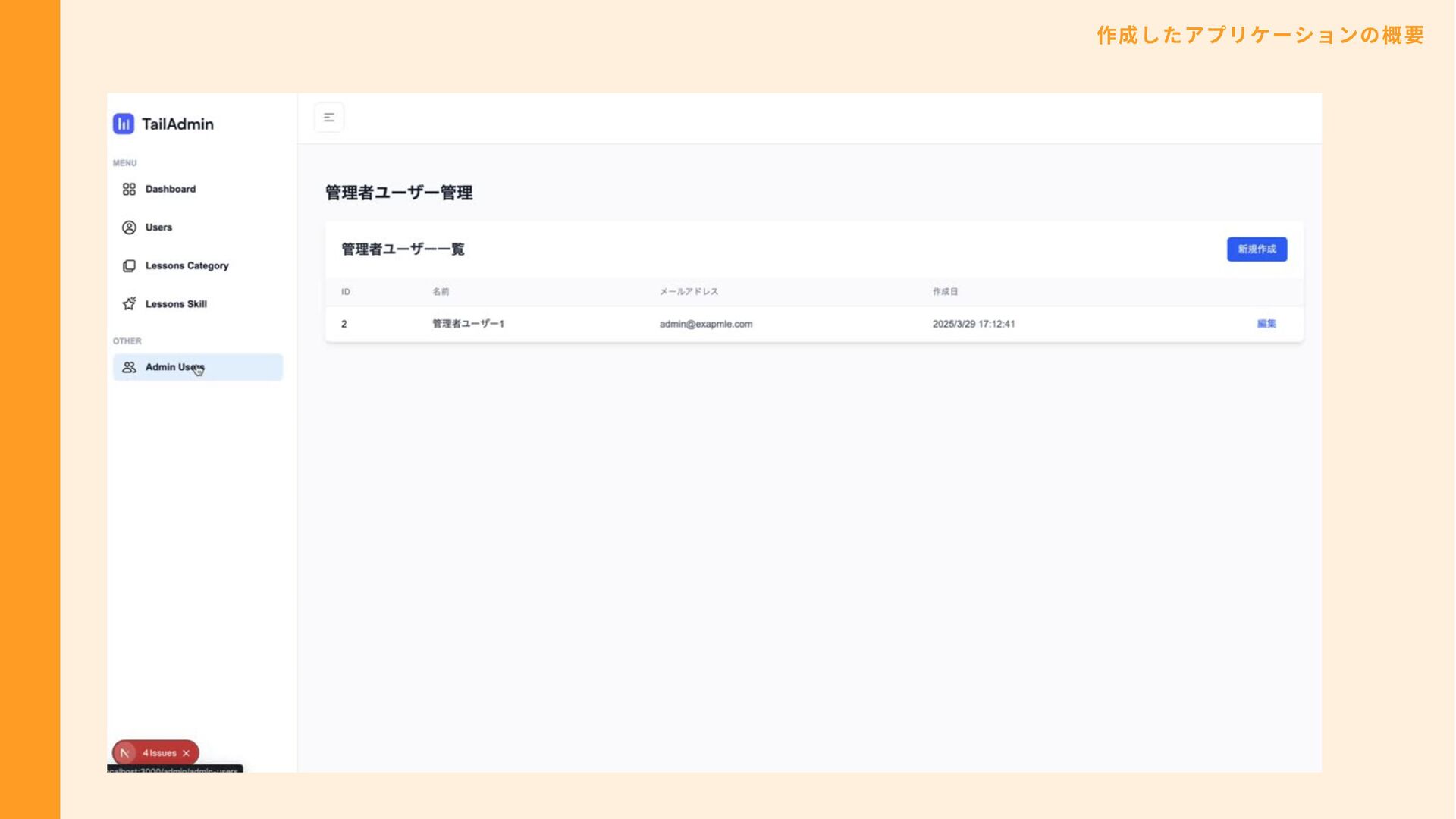Click the 編集 link for 管理者ユーザー1
Image resolution: width=1456 pixels, height=819 pixels.
click(1266, 324)
